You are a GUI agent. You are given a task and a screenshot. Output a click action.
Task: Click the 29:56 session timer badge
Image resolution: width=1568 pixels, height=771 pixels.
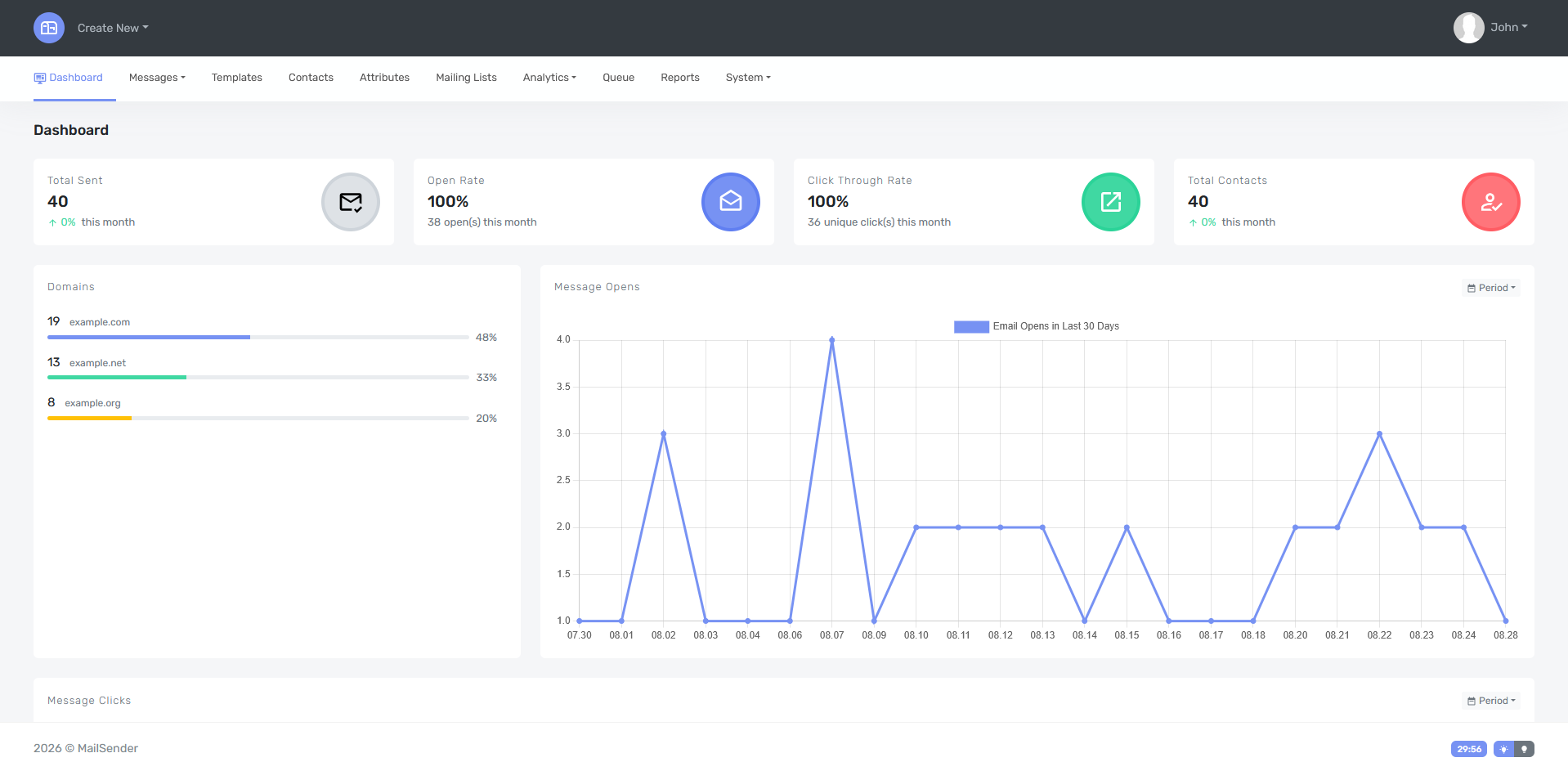(x=1469, y=749)
